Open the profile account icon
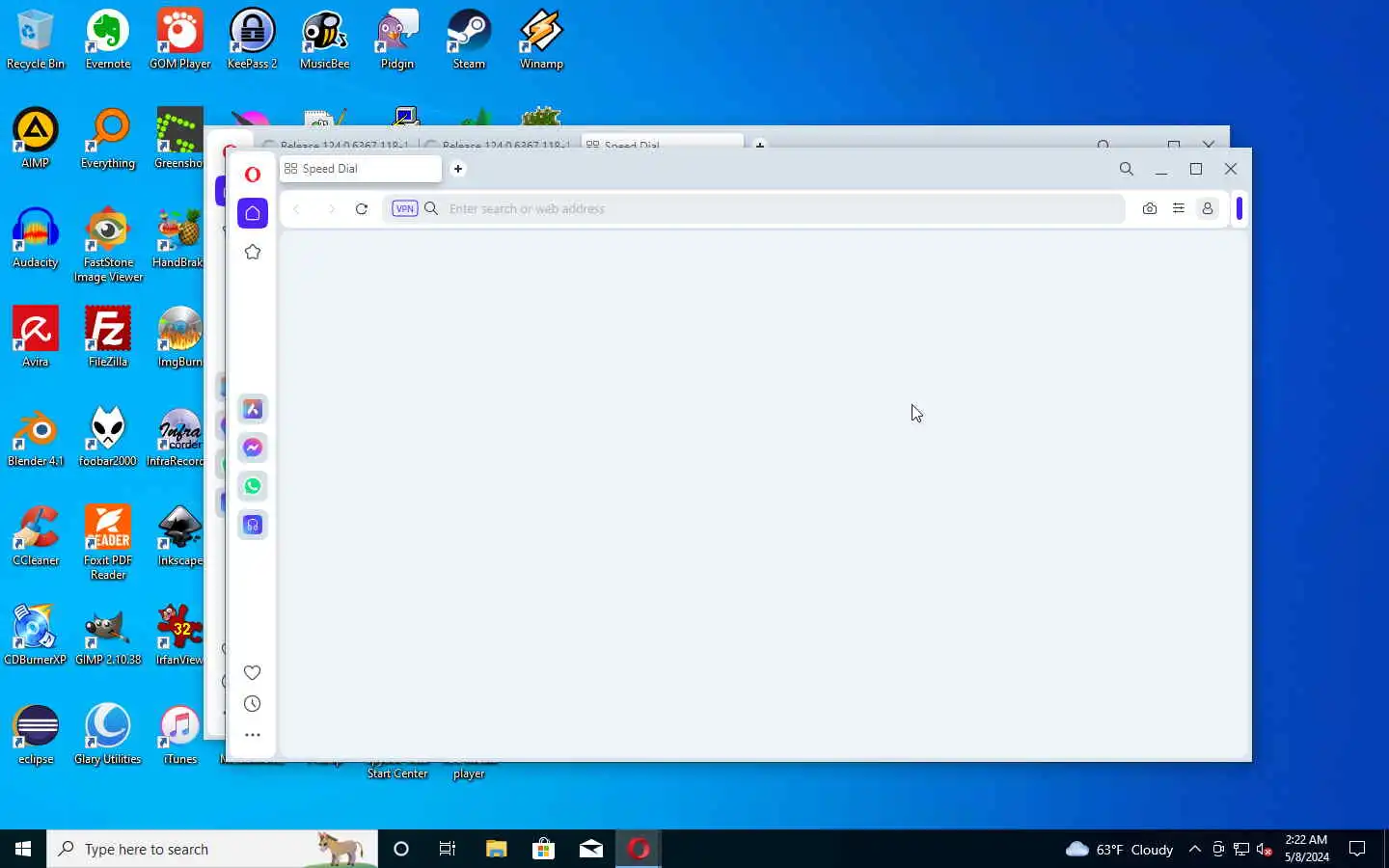The image size is (1389, 868). coord(1208,208)
